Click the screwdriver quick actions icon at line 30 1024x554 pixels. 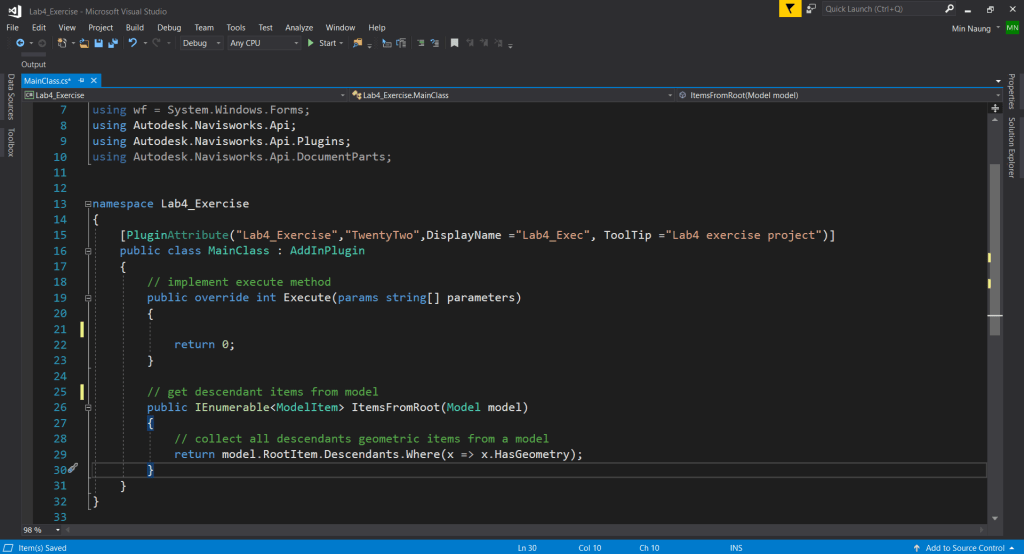(73, 469)
